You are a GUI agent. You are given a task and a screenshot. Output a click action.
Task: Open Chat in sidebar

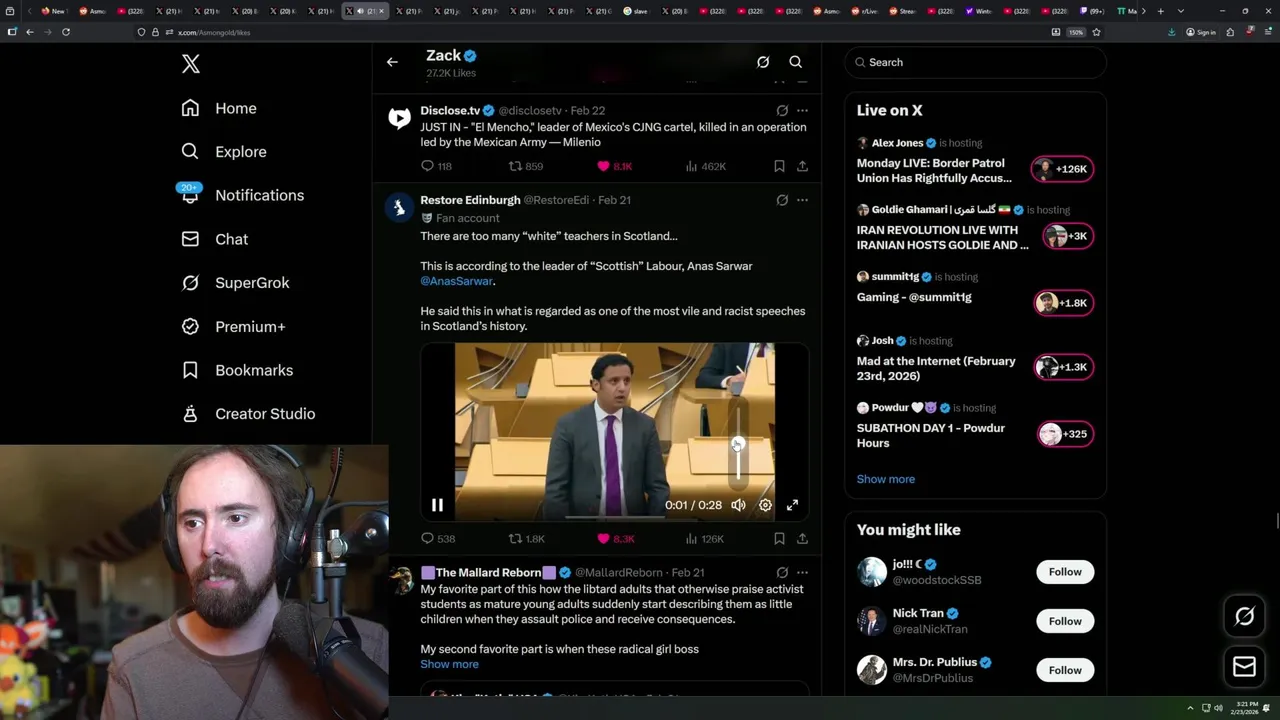(x=215, y=239)
